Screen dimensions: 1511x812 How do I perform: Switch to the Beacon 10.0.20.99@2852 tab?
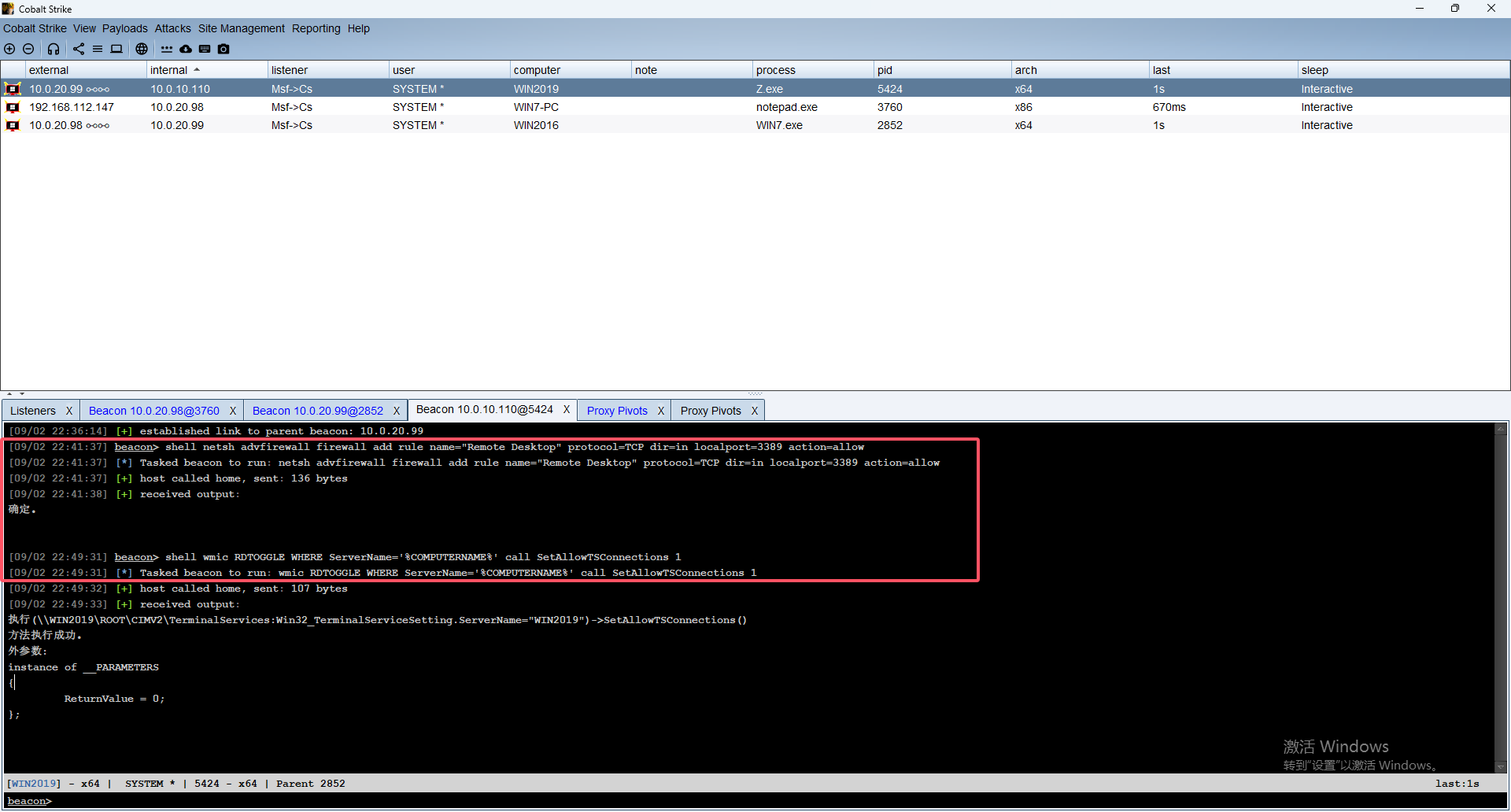click(318, 411)
